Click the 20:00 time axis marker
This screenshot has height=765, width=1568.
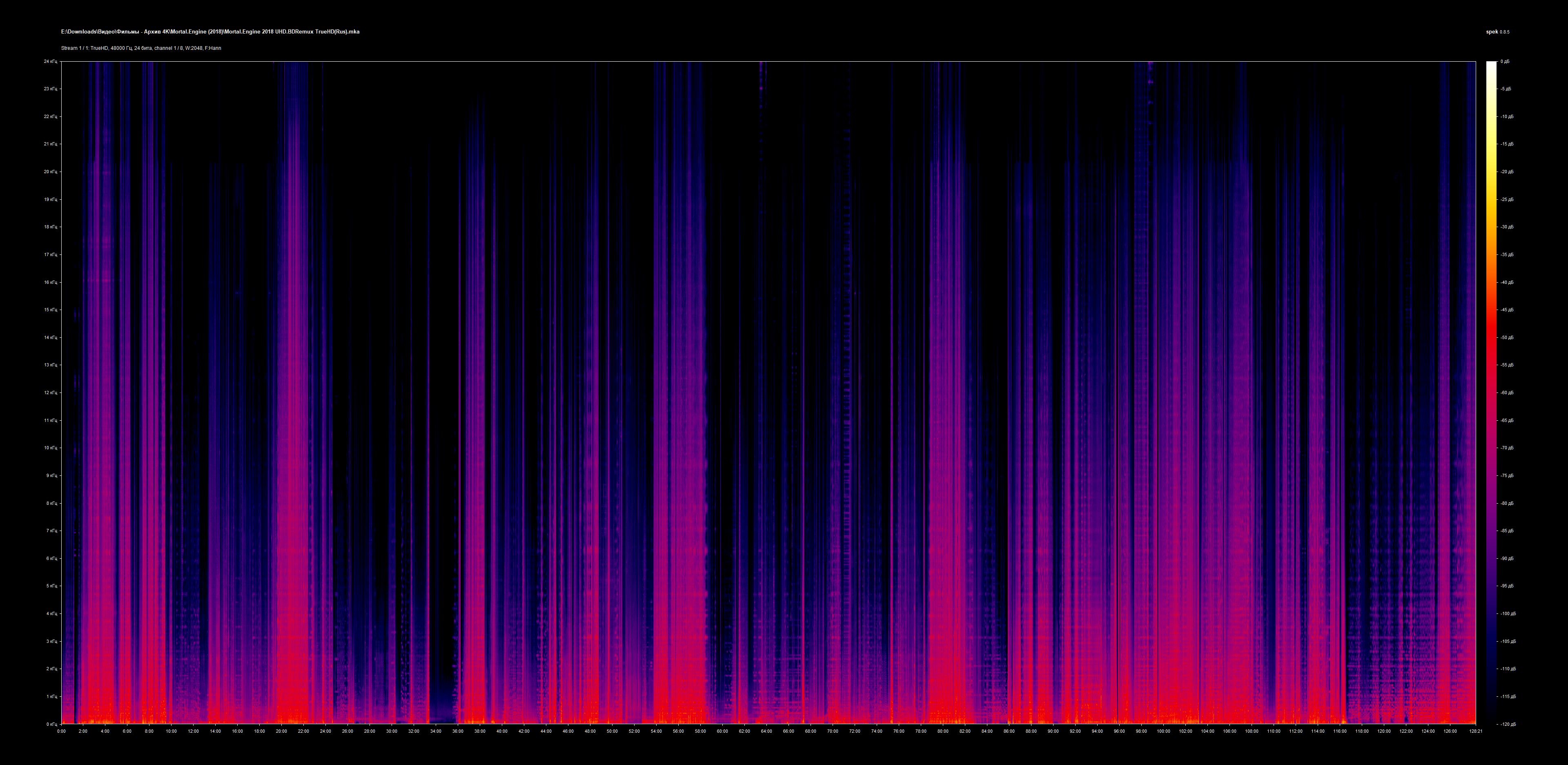281,732
